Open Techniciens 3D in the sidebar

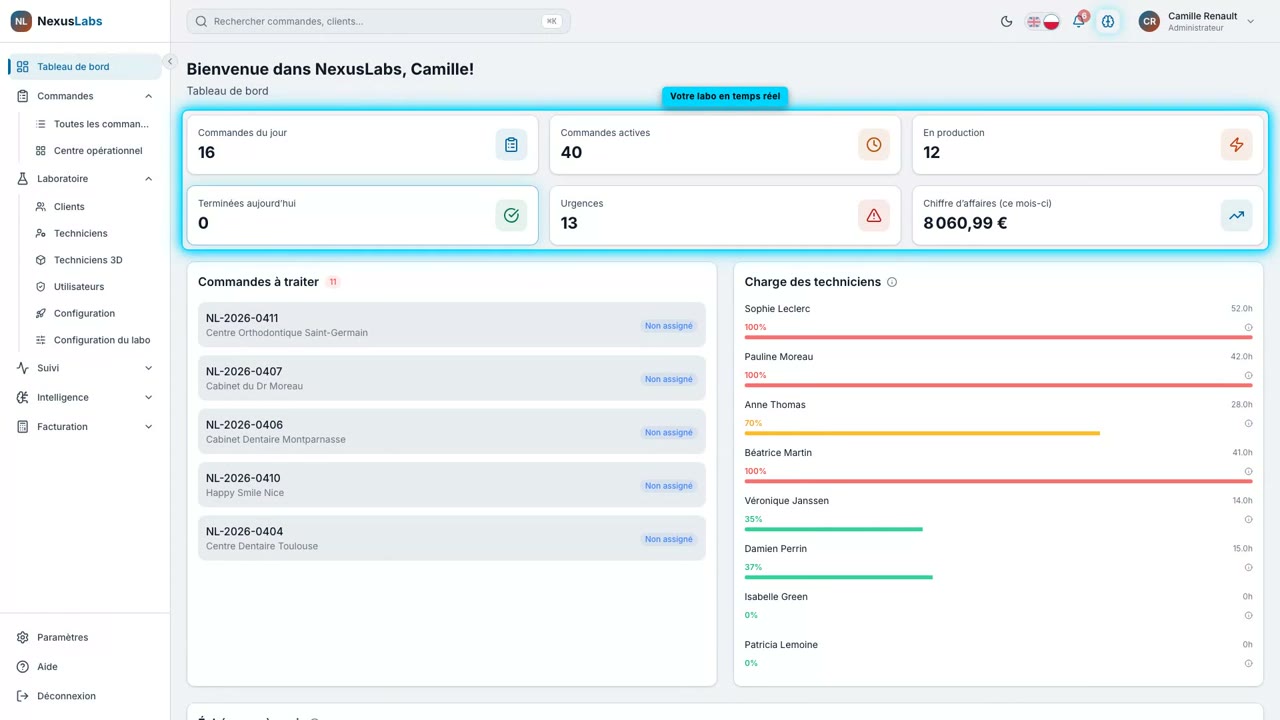click(88, 260)
